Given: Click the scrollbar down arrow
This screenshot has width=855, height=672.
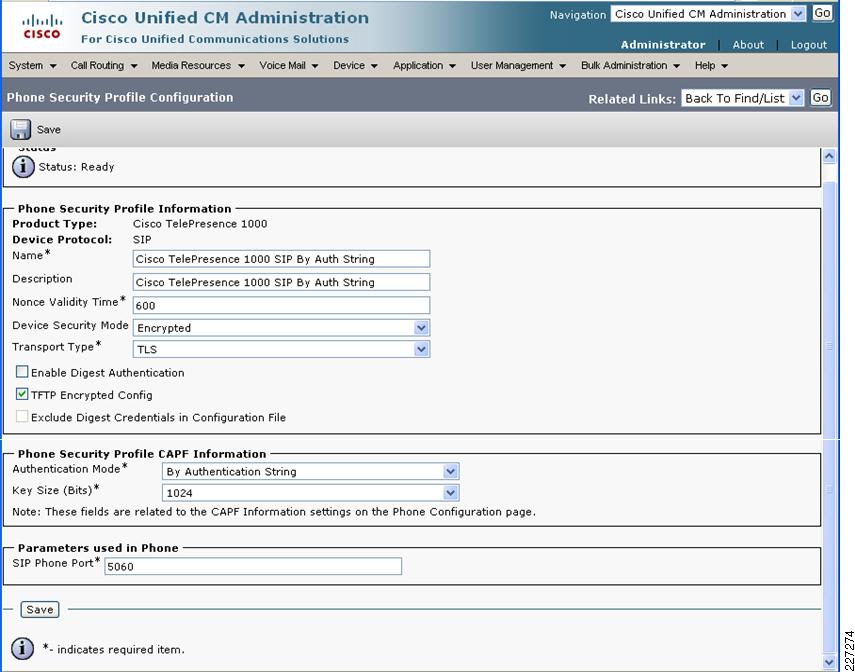Looking at the screenshot, I should (829, 662).
